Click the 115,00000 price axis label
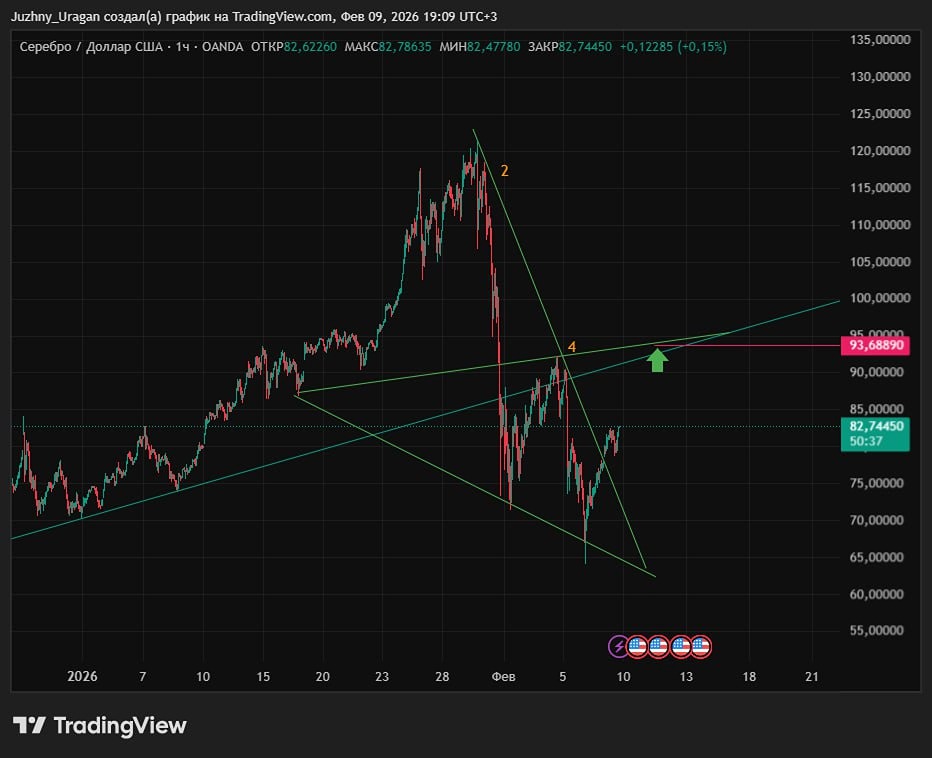932x758 pixels. (x=880, y=188)
